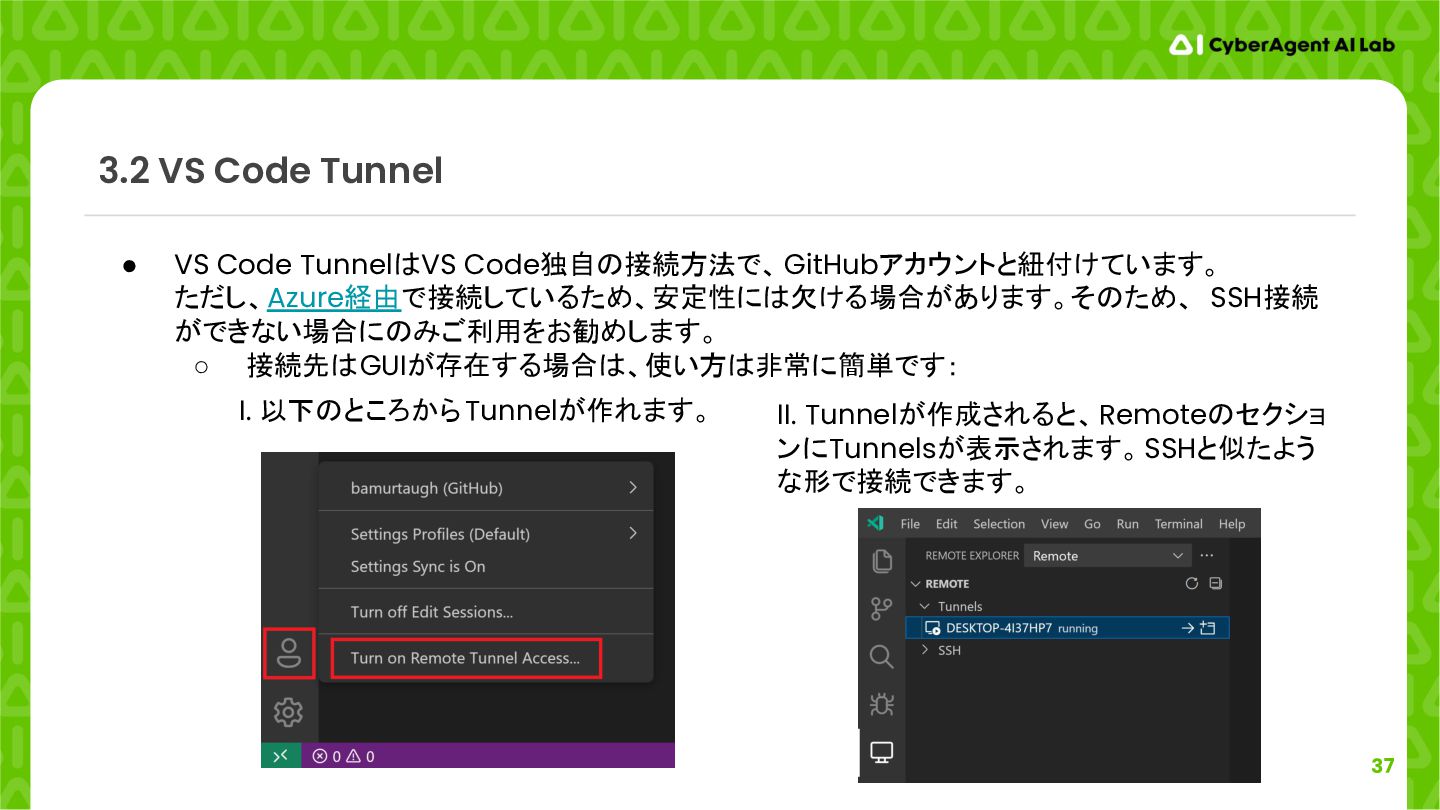Follow the Azure経由 hyperlink
This screenshot has width=1440, height=810.
(334, 297)
